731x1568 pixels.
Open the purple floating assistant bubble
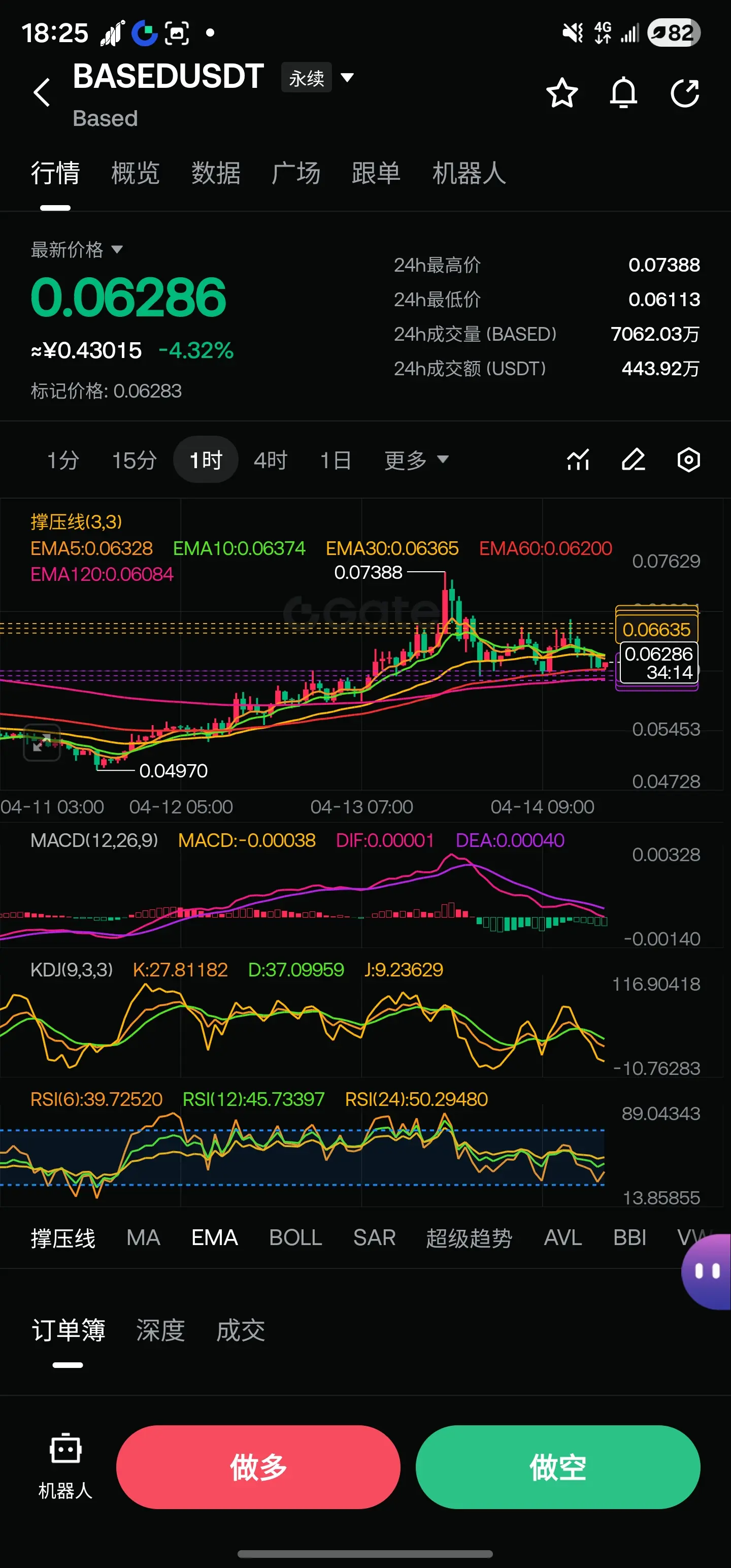[707, 1271]
